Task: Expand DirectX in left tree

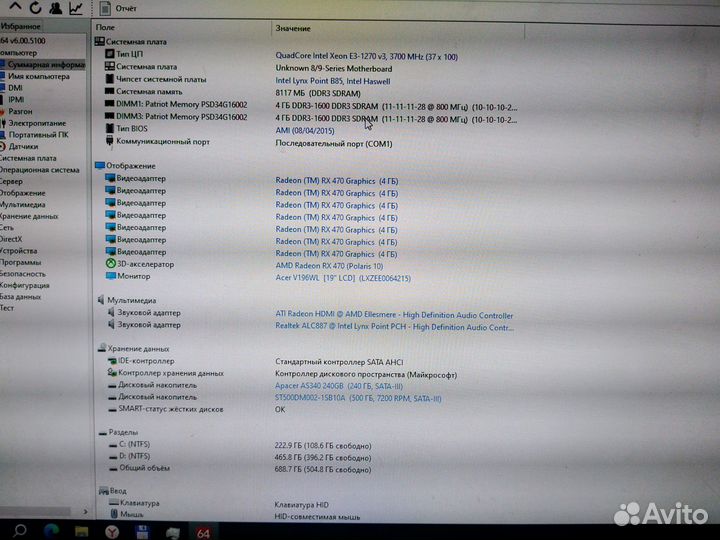Action: (x=11, y=239)
